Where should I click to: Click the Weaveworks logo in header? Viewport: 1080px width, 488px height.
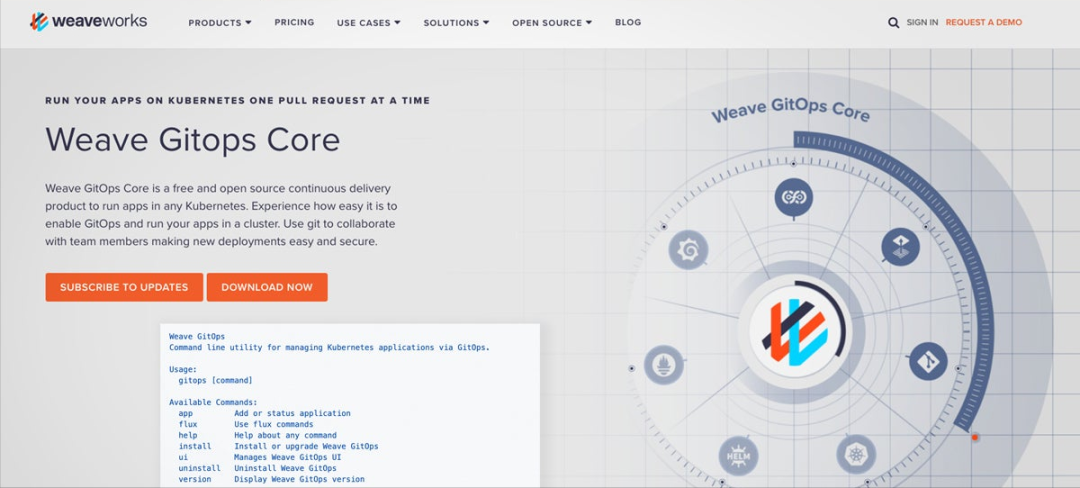coord(88,22)
